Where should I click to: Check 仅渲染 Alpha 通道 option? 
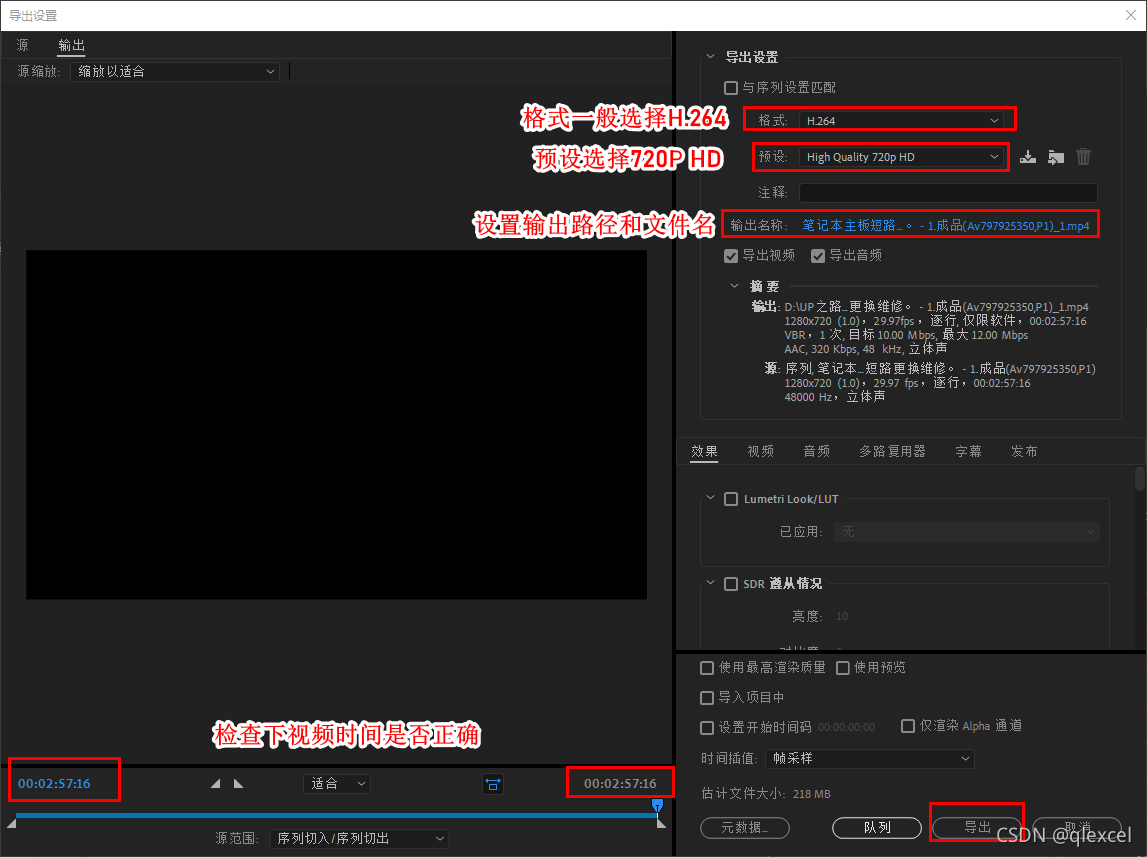[908, 725]
